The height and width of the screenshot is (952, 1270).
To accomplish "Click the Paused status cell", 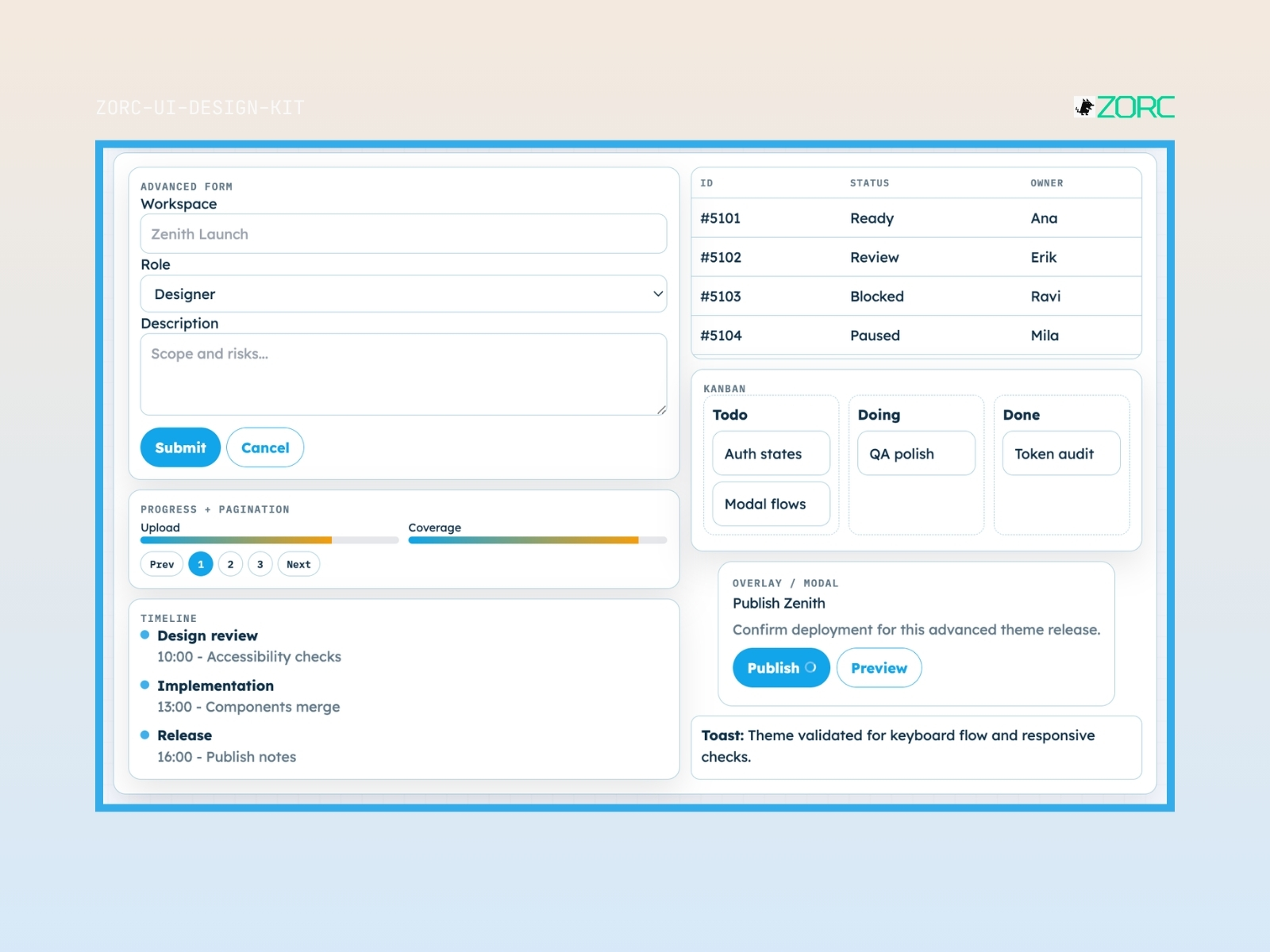I will click(x=875, y=336).
